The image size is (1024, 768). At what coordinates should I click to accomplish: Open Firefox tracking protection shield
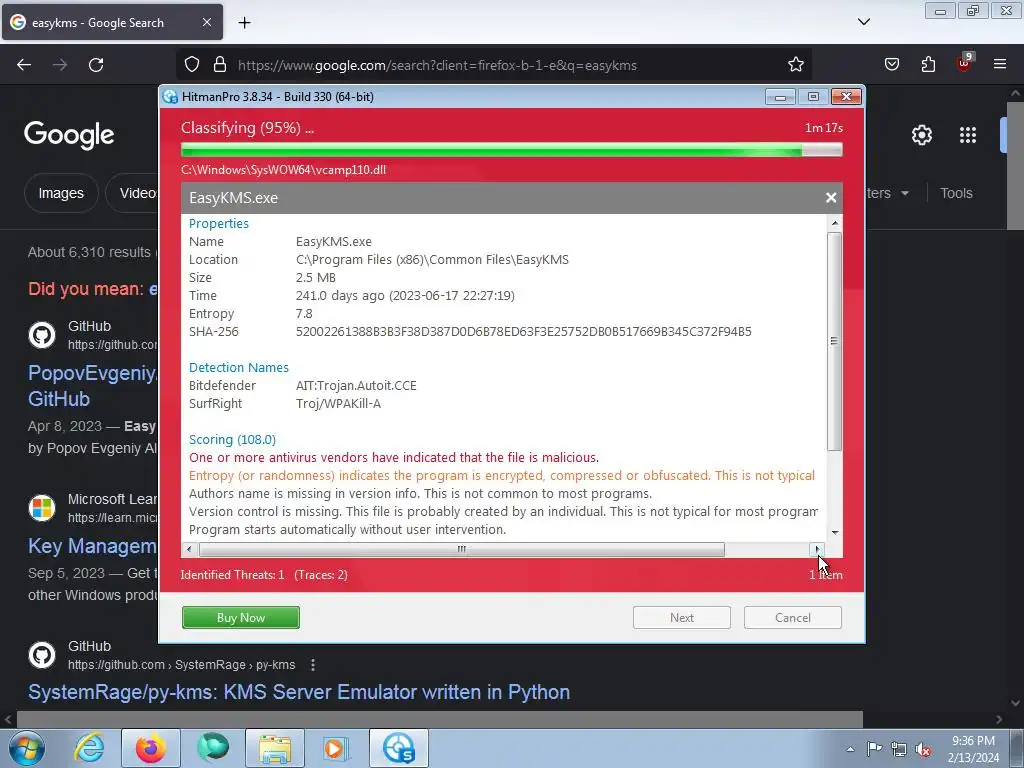click(191, 65)
